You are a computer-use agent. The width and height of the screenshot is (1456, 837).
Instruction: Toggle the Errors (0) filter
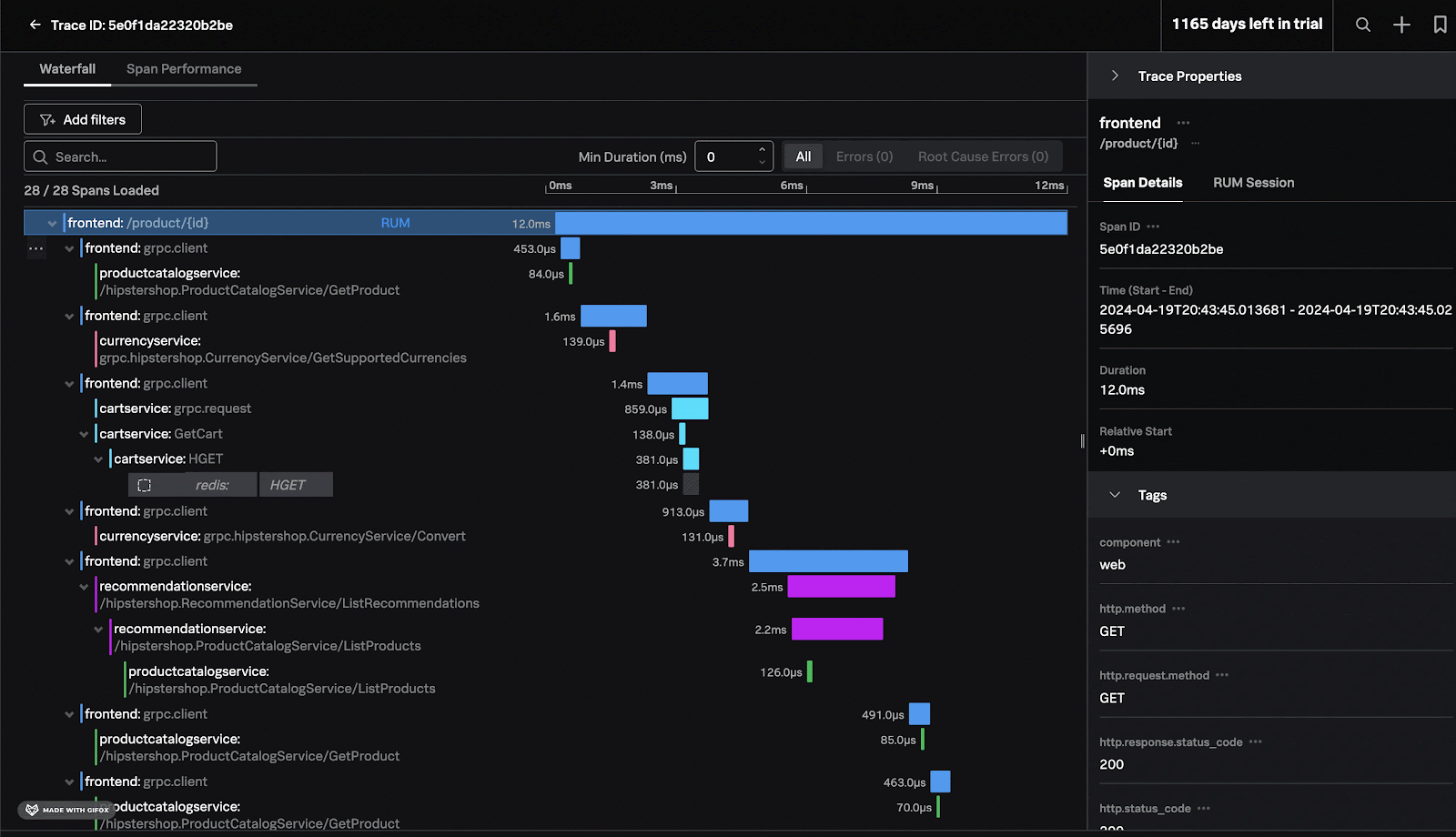click(863, 156)
